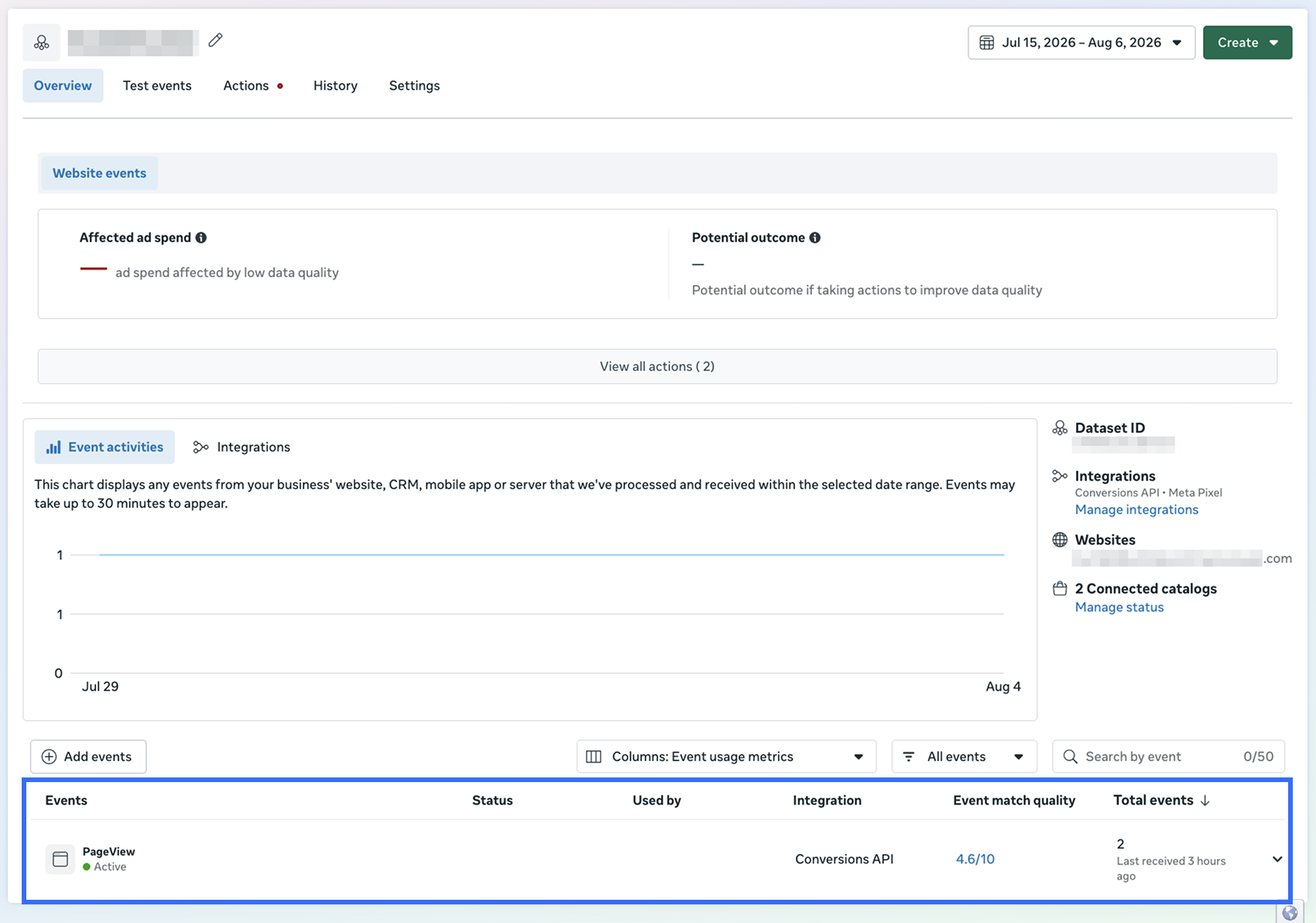Screen dimensions: 1316x923
Task: Click the dataset icon beside the blurred name
Action: click(x=42, y=43)
